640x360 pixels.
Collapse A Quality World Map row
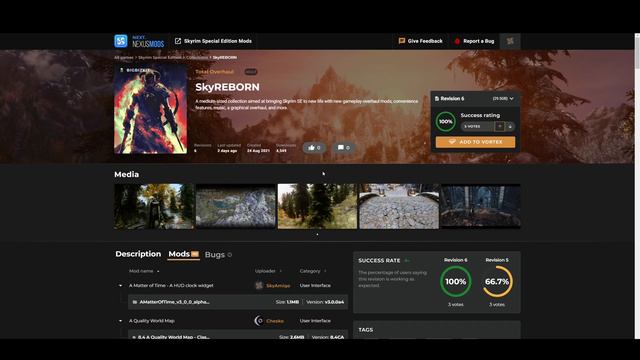120,321
